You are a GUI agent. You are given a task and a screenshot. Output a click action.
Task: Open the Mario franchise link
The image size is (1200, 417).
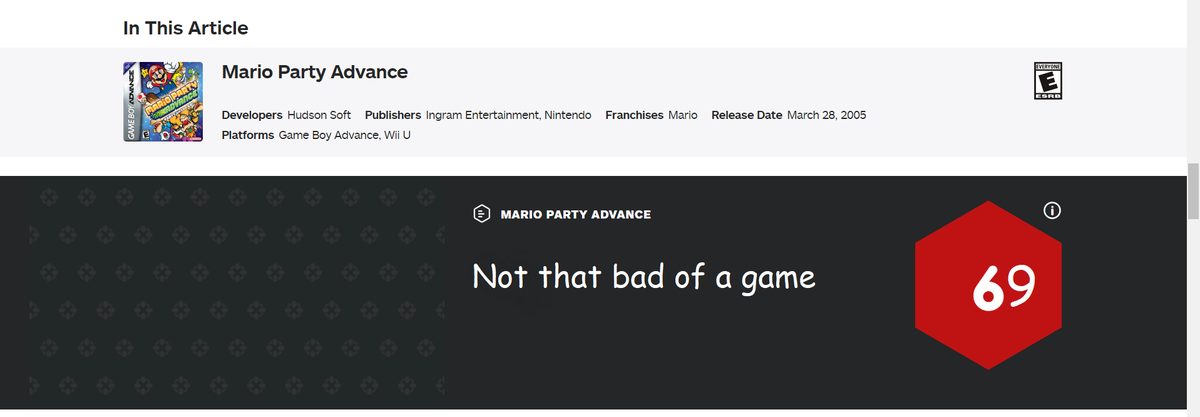coord(683,115)
